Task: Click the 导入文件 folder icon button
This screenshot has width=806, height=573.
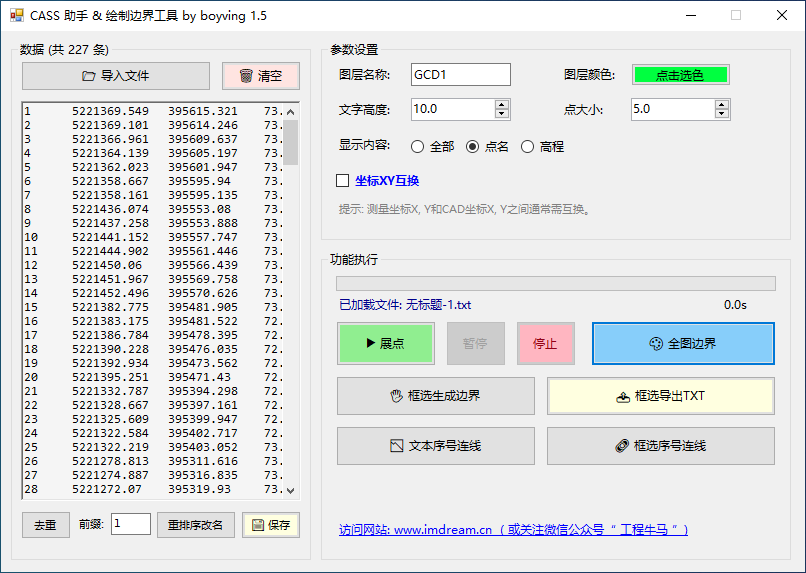Action: [x=116, y=76]
